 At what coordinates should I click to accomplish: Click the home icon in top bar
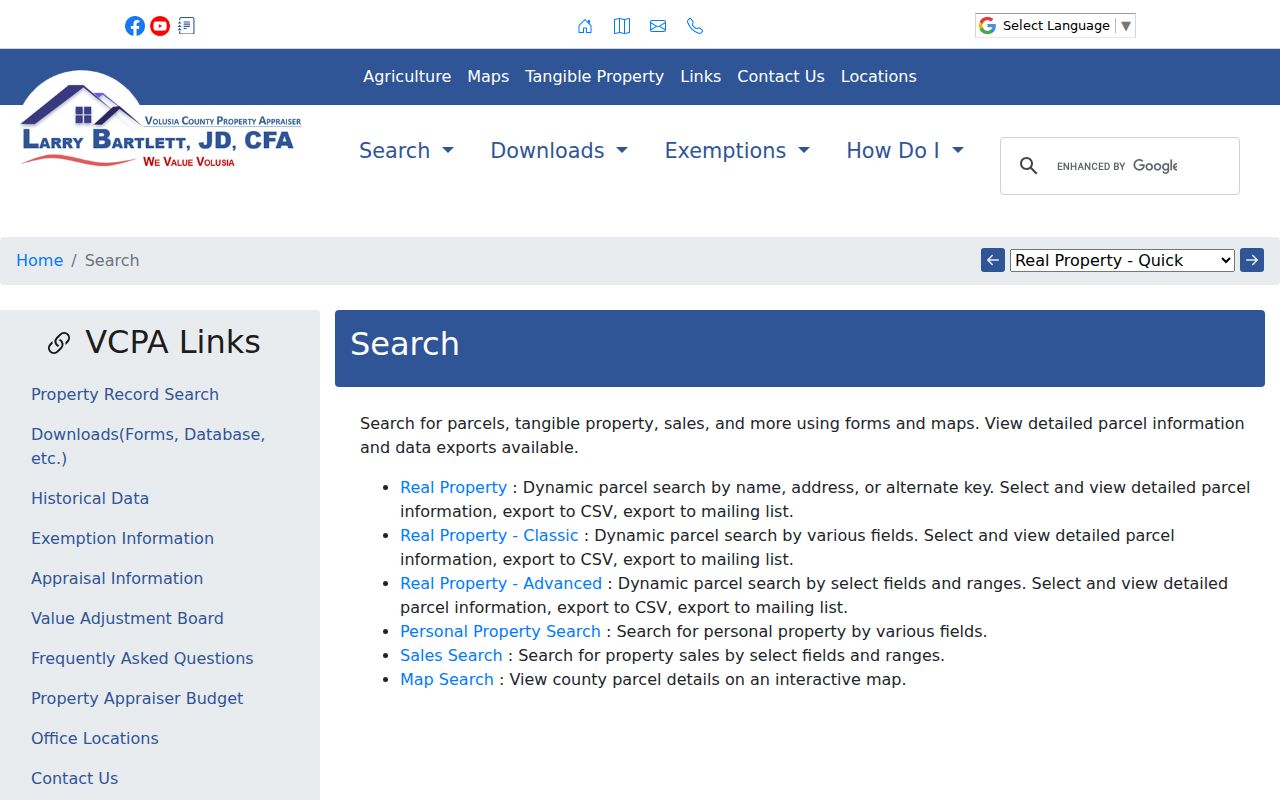585,26
